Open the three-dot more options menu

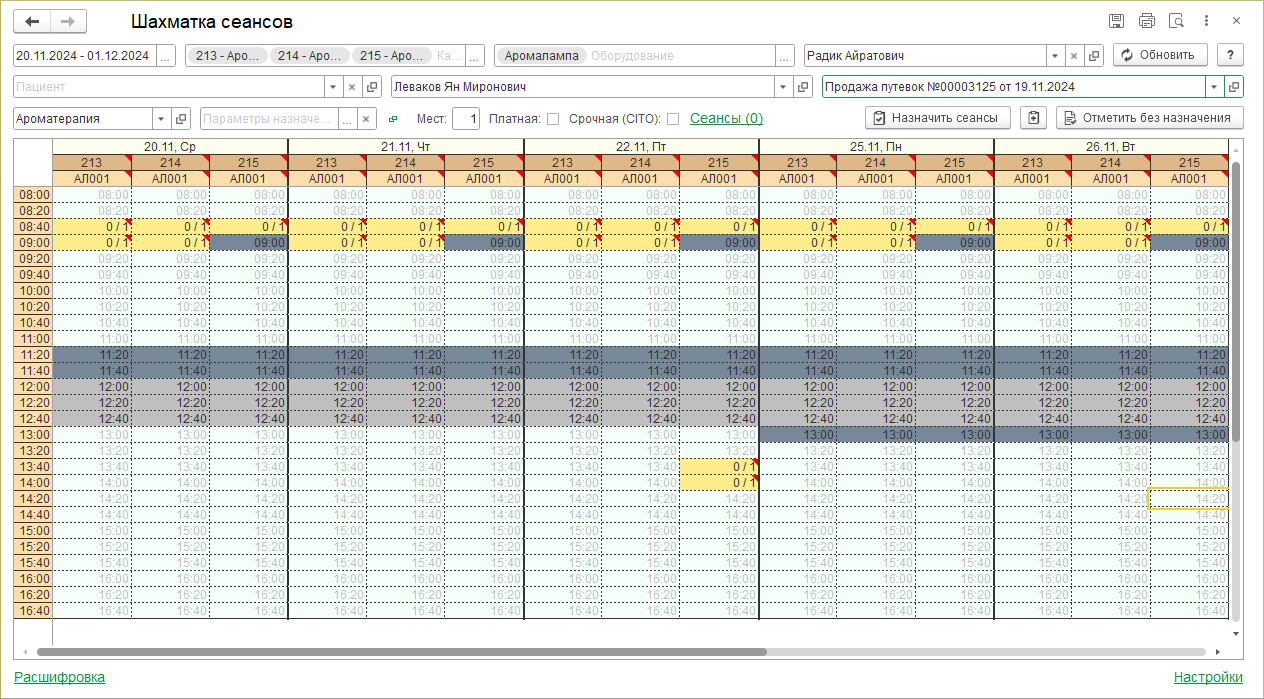[1207, 21]
